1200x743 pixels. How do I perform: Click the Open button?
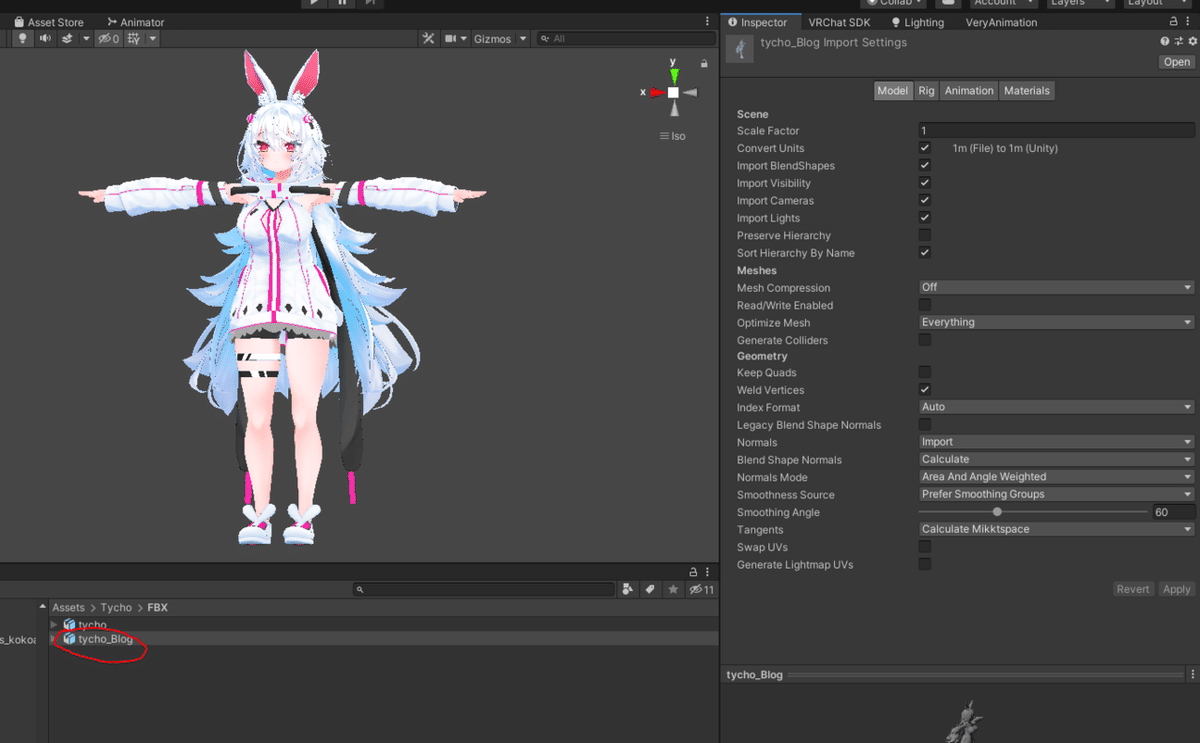pyautogui.click(x=1176, y=62)
